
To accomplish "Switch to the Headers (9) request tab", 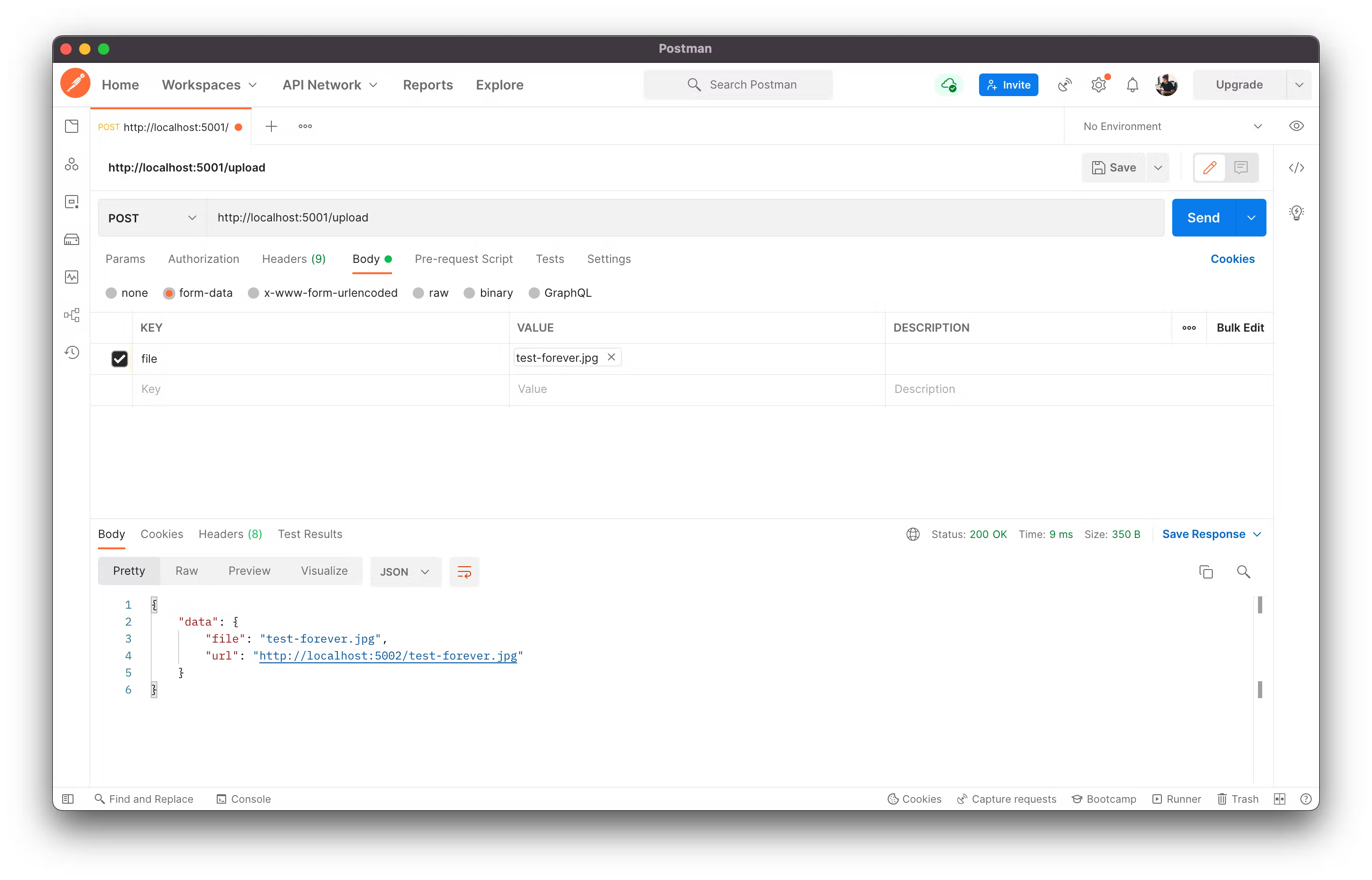I will pos(294,259).
